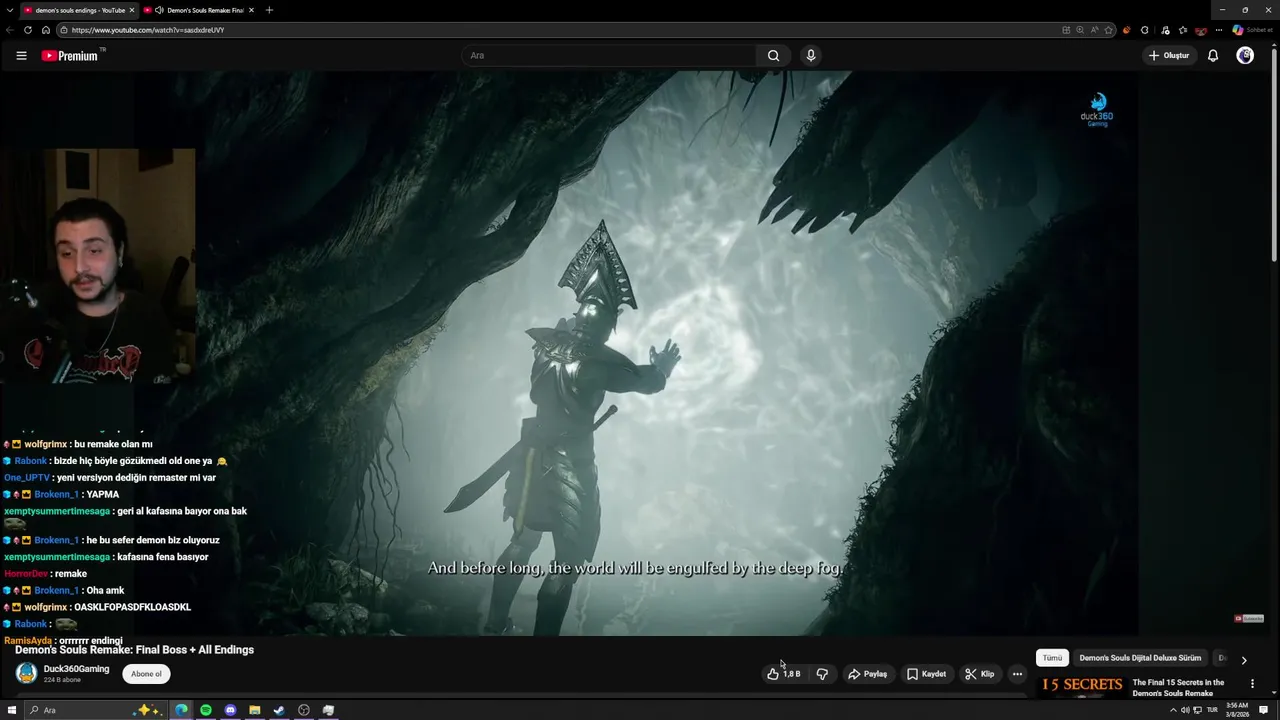Open Spotify from taskbar
The image size is (1280, 720).
pos(206,710)
